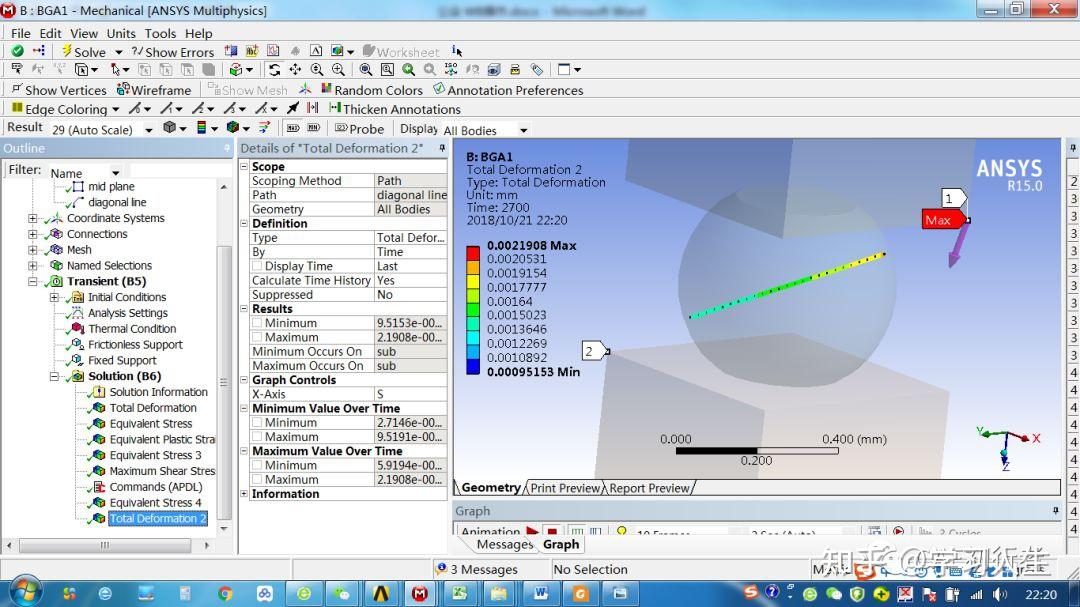
Task: Open the Units menu
Action: tap(121, 33)
